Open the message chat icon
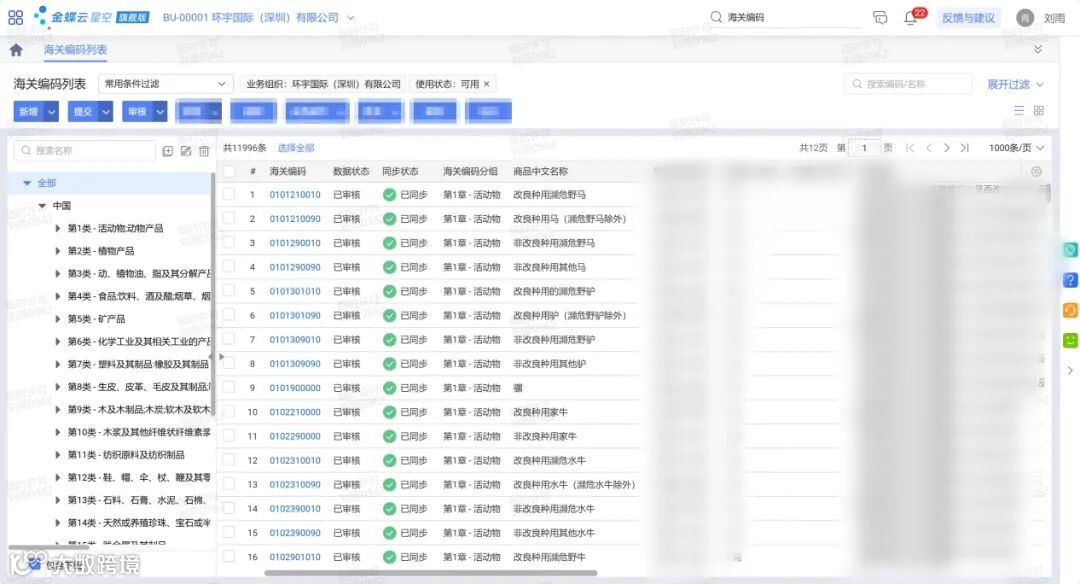The image size is (1080, 584). [880, 17]
